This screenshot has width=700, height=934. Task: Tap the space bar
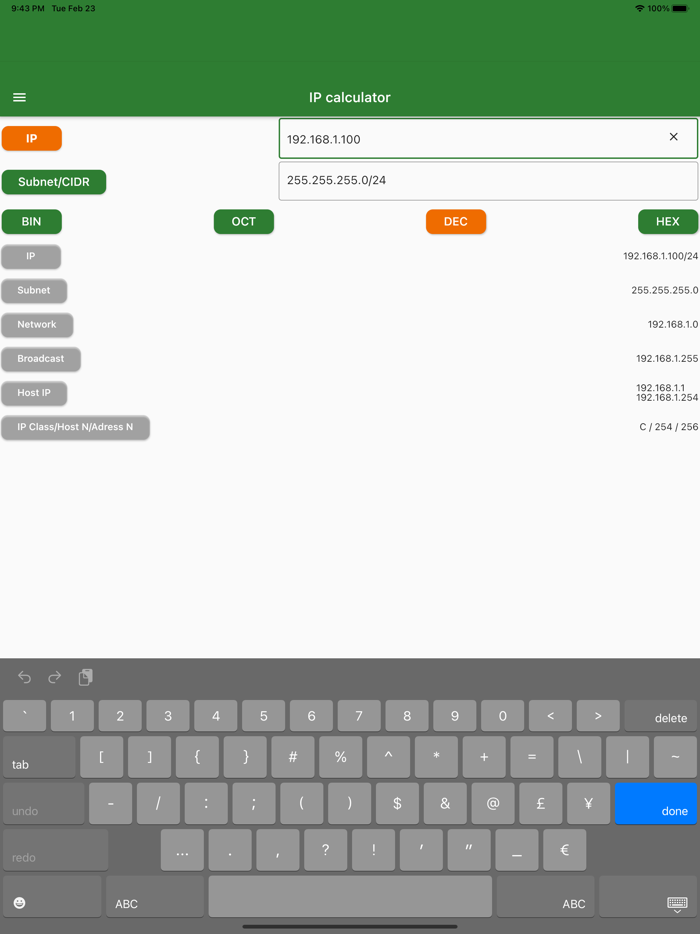pyautogui.click(x=350, y=896)
